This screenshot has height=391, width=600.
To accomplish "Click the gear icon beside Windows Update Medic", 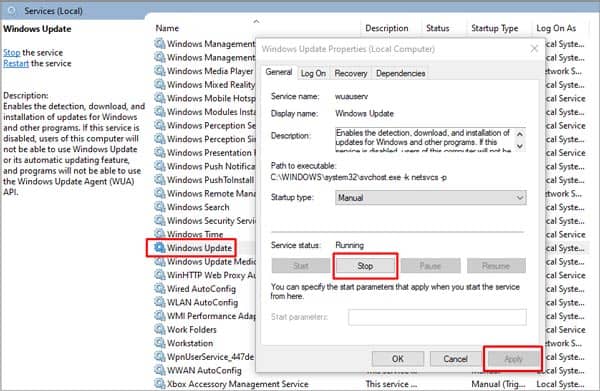I will pyautogui.click(x=160, y=261).
